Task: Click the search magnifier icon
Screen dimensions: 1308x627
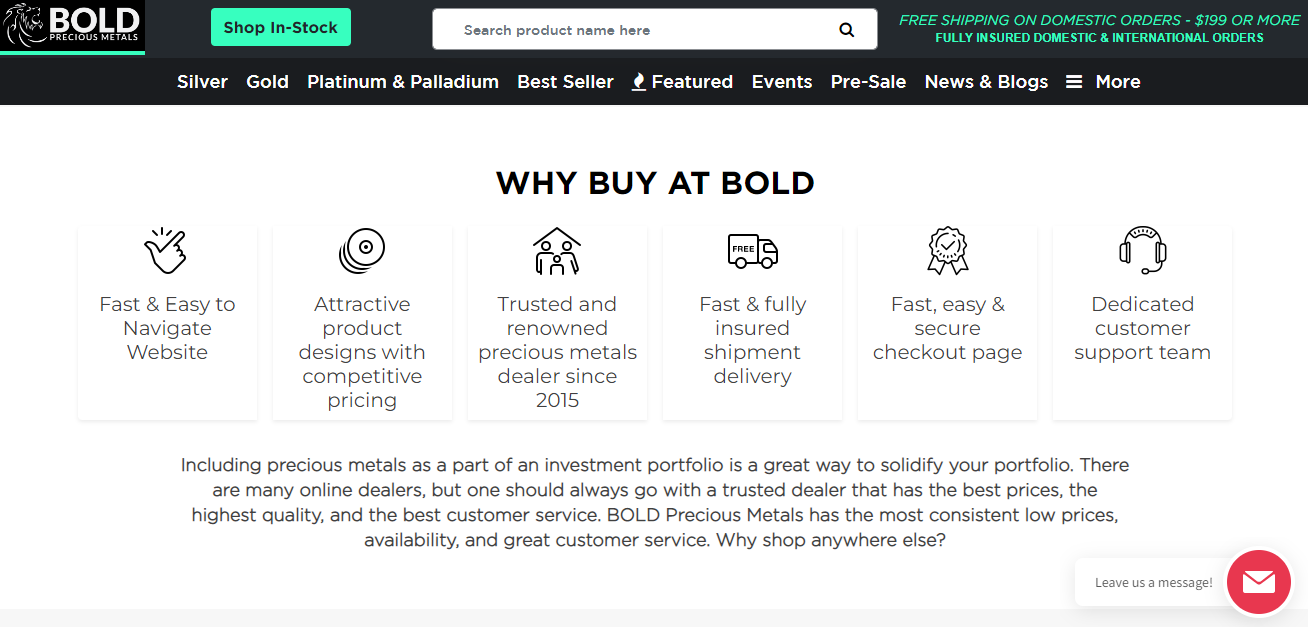Action: 847,30
